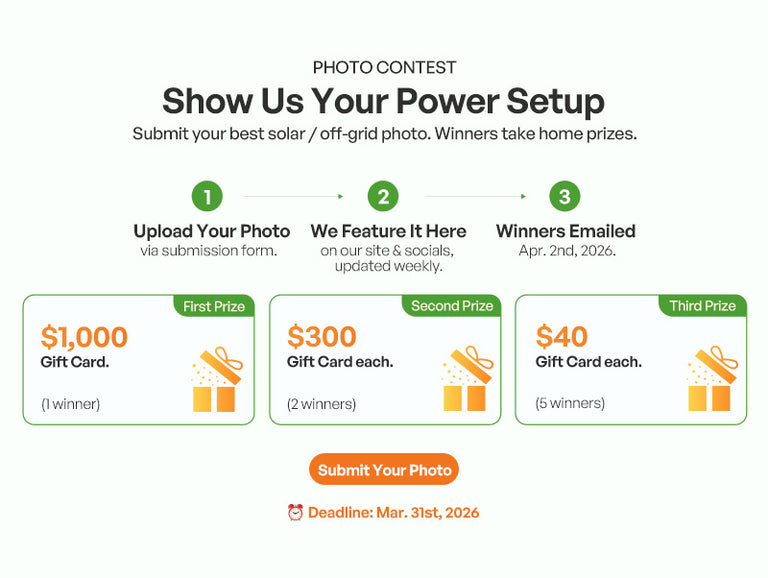Click the alarm clock icon beside the deadline
The width and height of the screenshot is (768, 578).
pos(295,513)
